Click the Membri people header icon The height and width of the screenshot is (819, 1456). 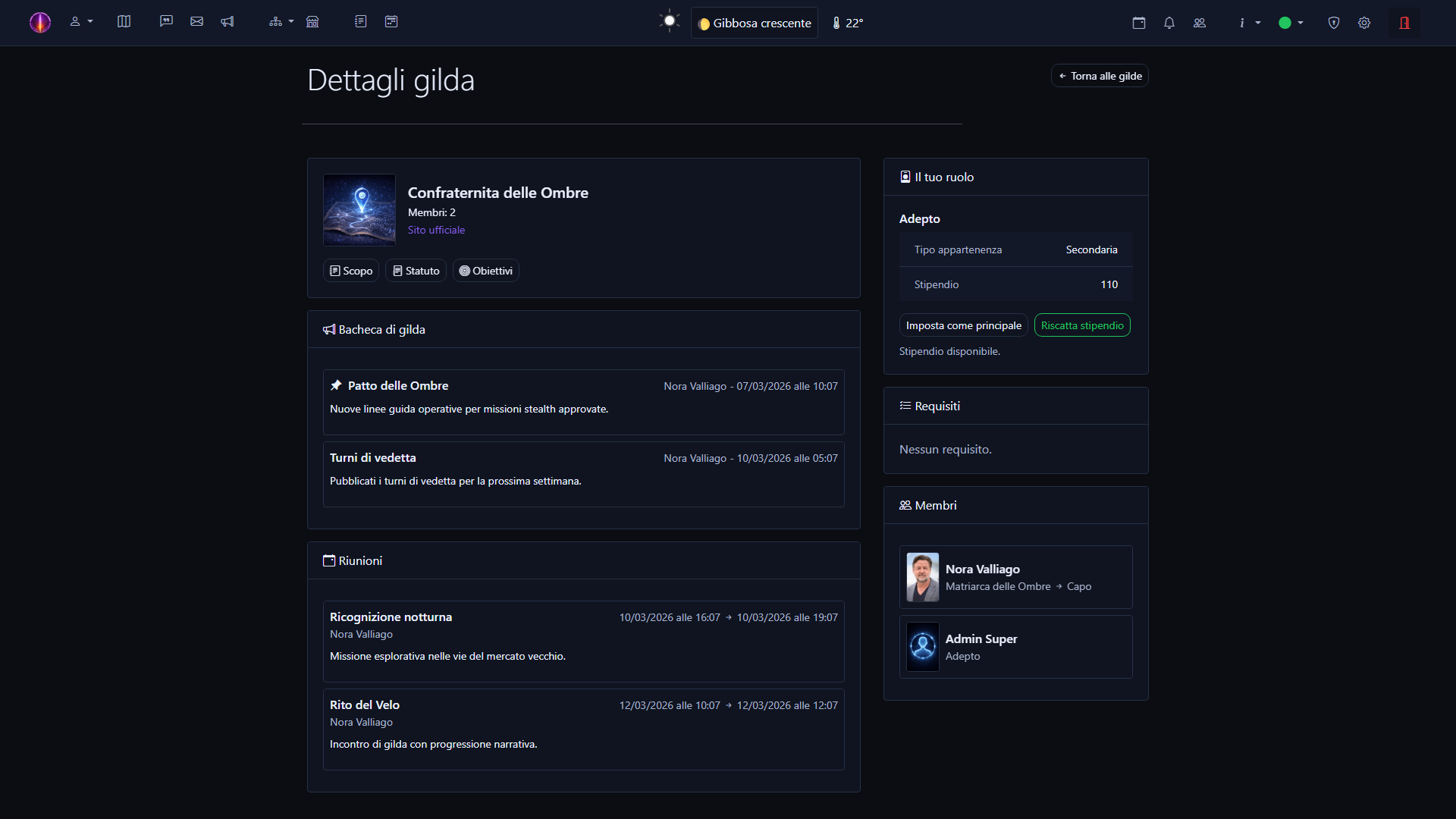(x=905, y=505)
